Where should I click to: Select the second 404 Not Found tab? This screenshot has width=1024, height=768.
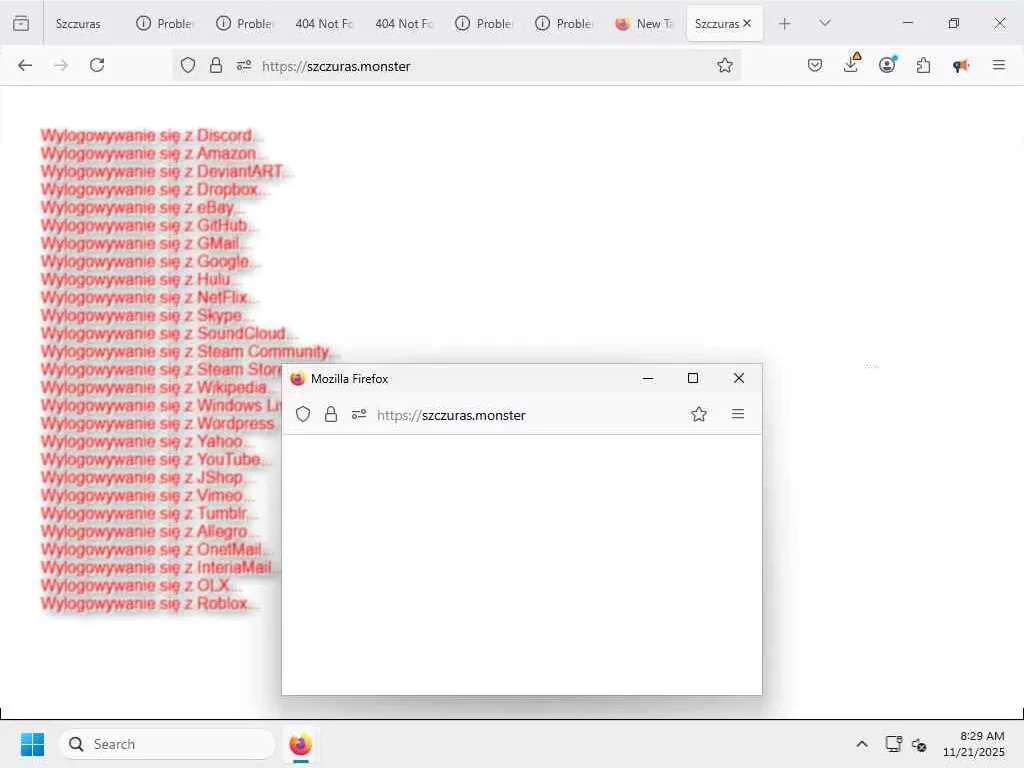(x=404, y=24)
